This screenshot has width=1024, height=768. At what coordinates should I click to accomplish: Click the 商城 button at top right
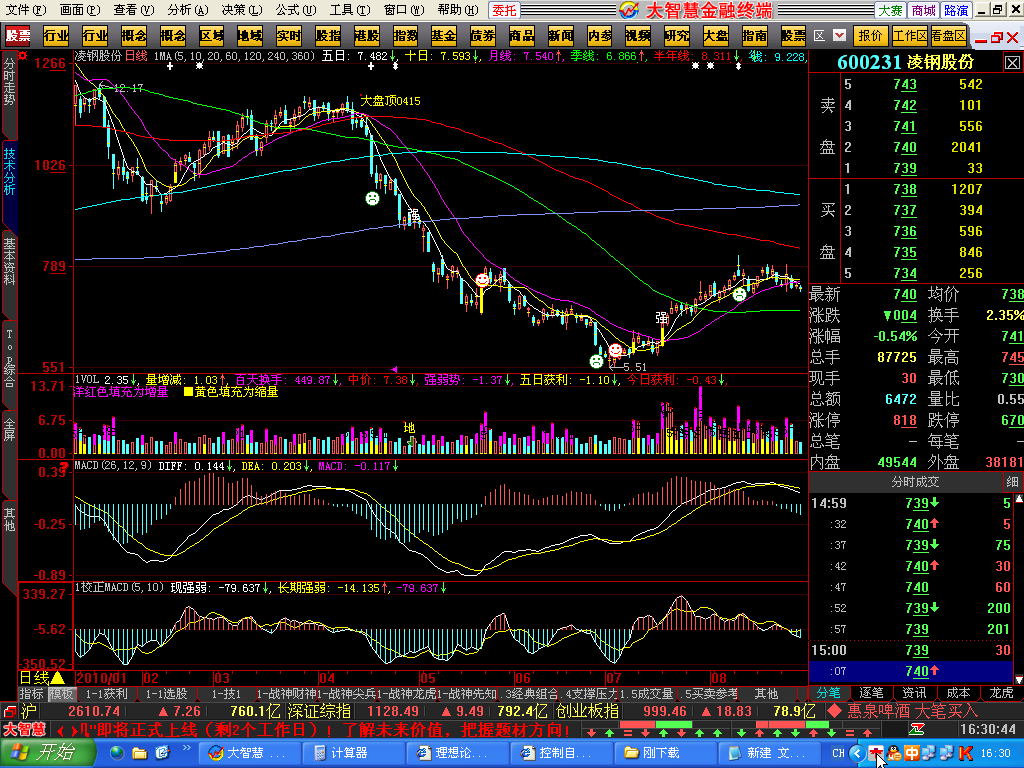[x=923, y=10]
